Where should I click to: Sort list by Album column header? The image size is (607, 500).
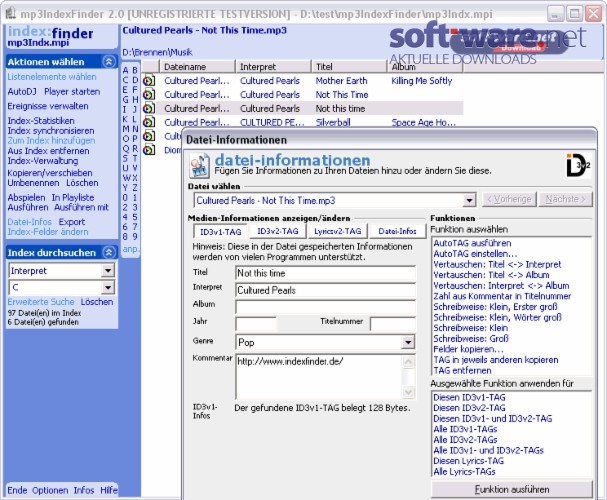[x=425, y=67]
